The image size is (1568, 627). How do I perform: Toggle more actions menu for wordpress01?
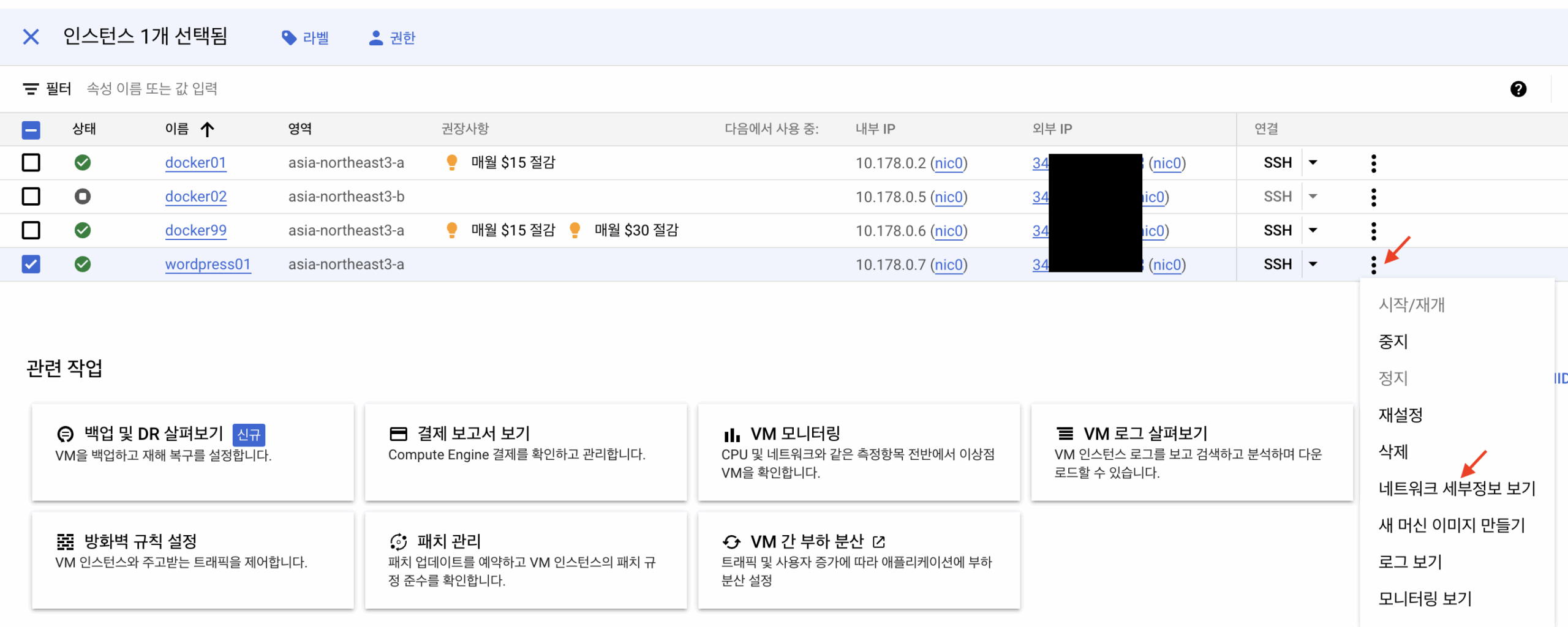coord(1374,265)
